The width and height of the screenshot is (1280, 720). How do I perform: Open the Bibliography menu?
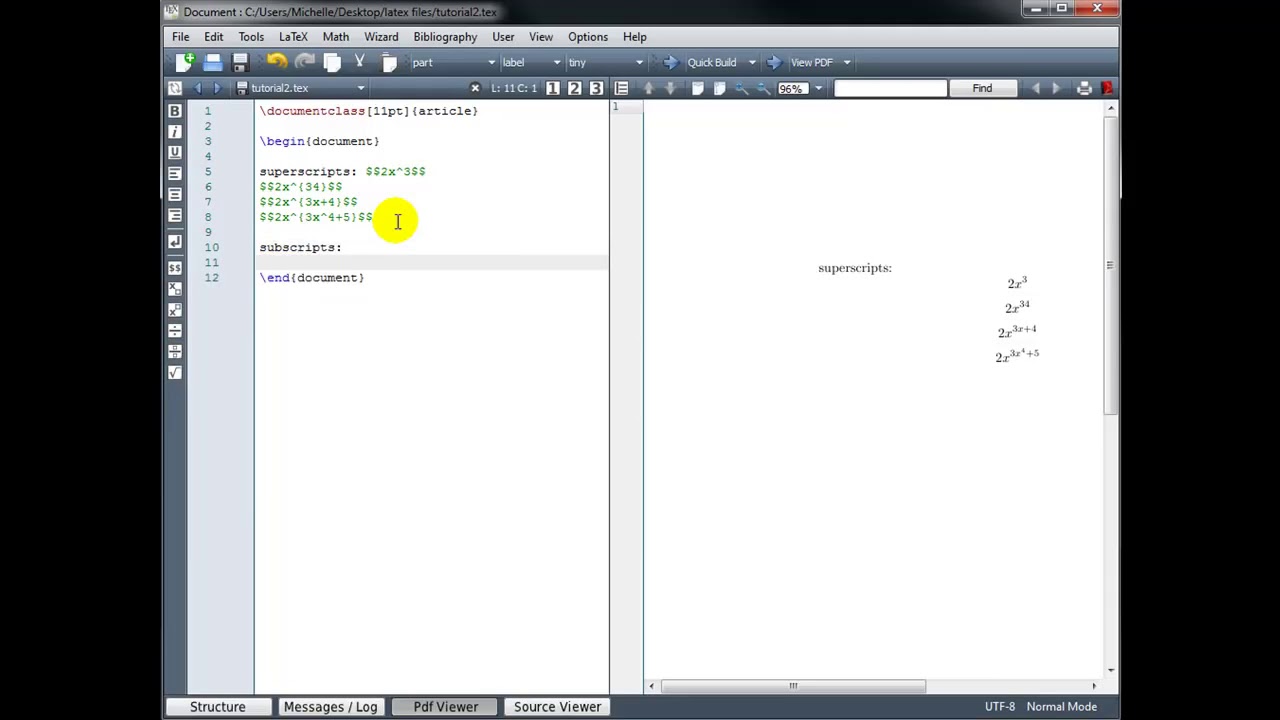click(445, 37)
